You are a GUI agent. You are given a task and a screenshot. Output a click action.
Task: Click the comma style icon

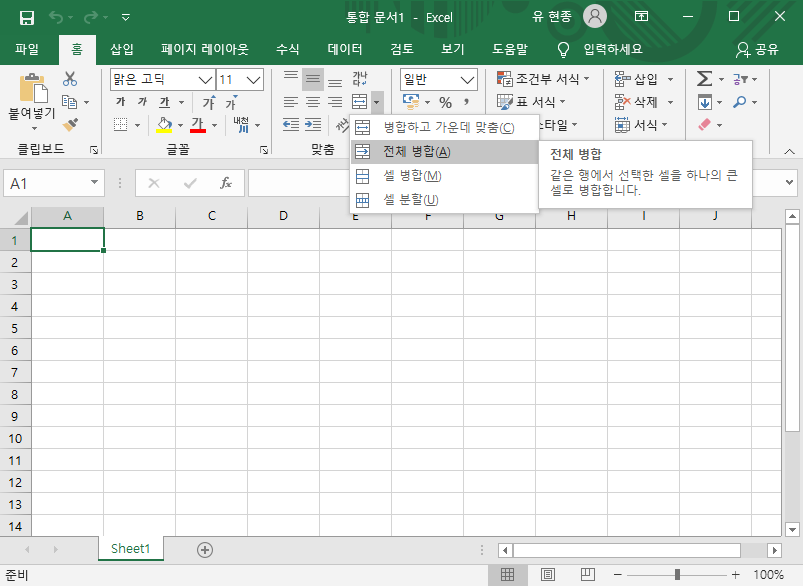pos(467,102)
